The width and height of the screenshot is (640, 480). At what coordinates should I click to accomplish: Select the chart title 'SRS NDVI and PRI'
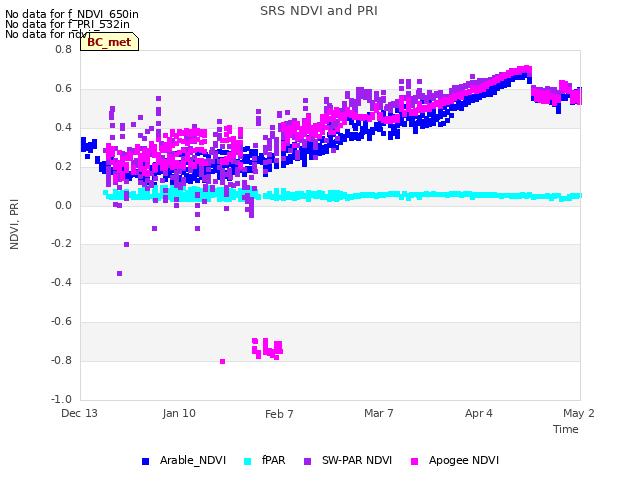319,11
